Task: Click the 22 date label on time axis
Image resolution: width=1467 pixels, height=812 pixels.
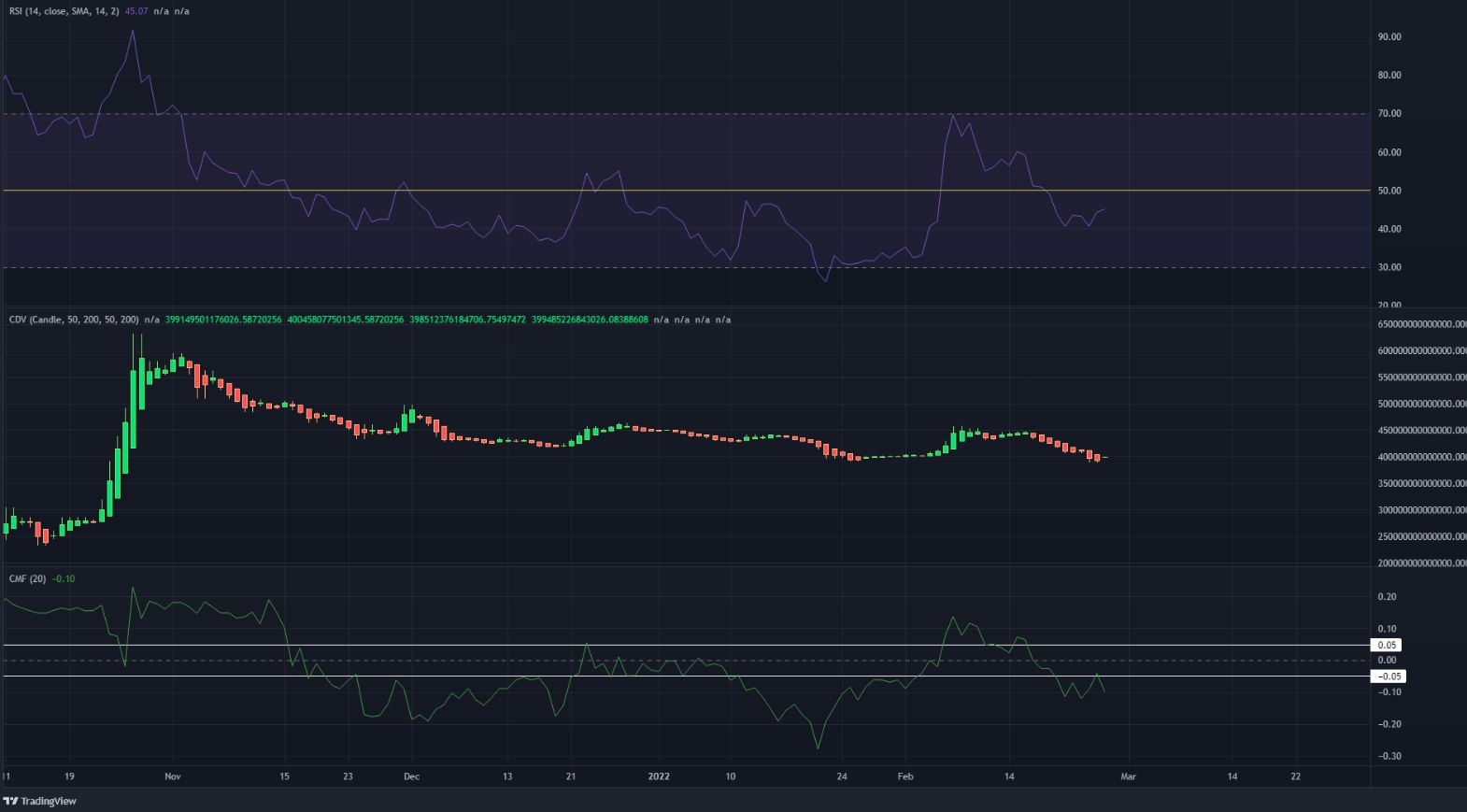Action: tap(1295, 776)
